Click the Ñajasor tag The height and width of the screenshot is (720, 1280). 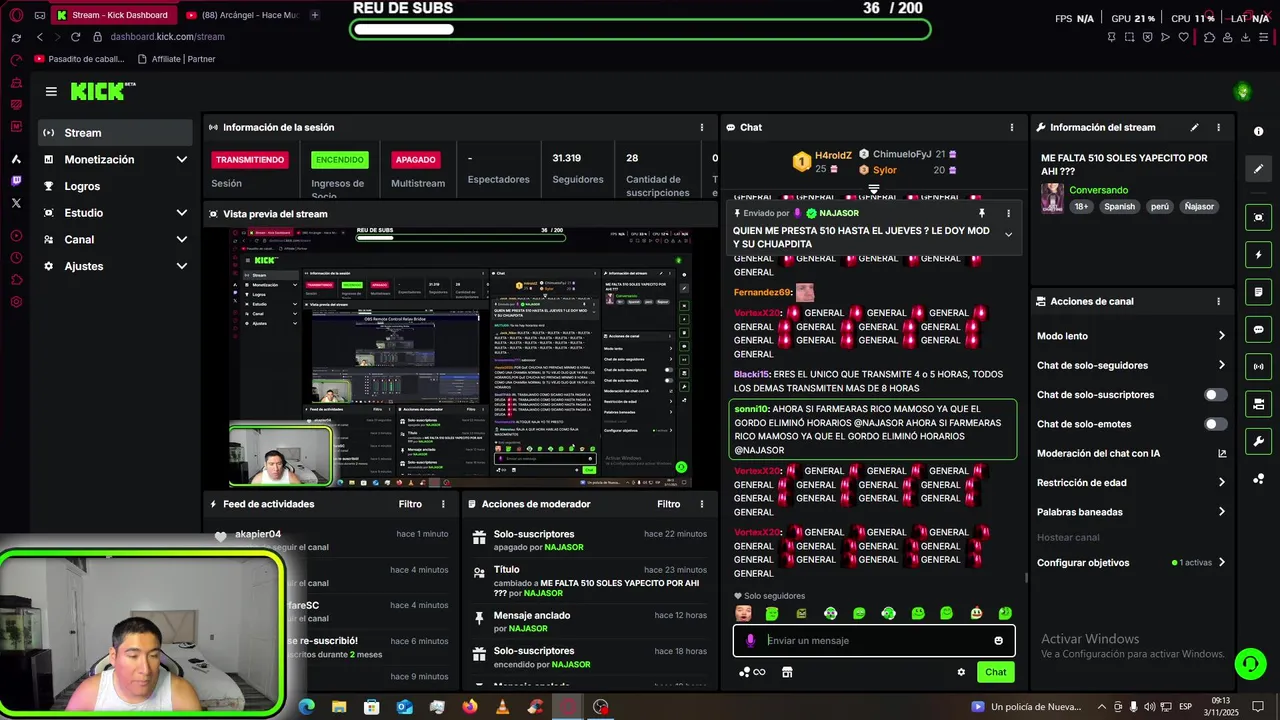coord(1199,207)
